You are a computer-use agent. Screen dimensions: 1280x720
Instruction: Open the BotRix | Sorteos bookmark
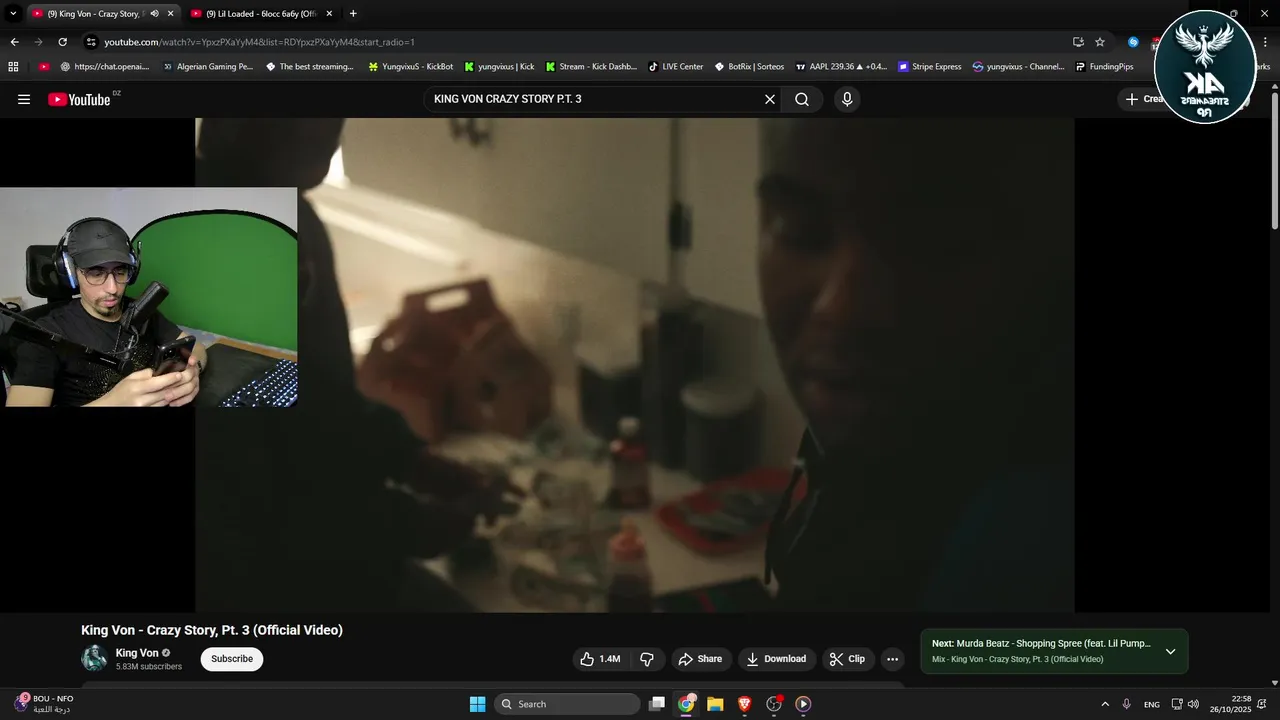(749, 67)
